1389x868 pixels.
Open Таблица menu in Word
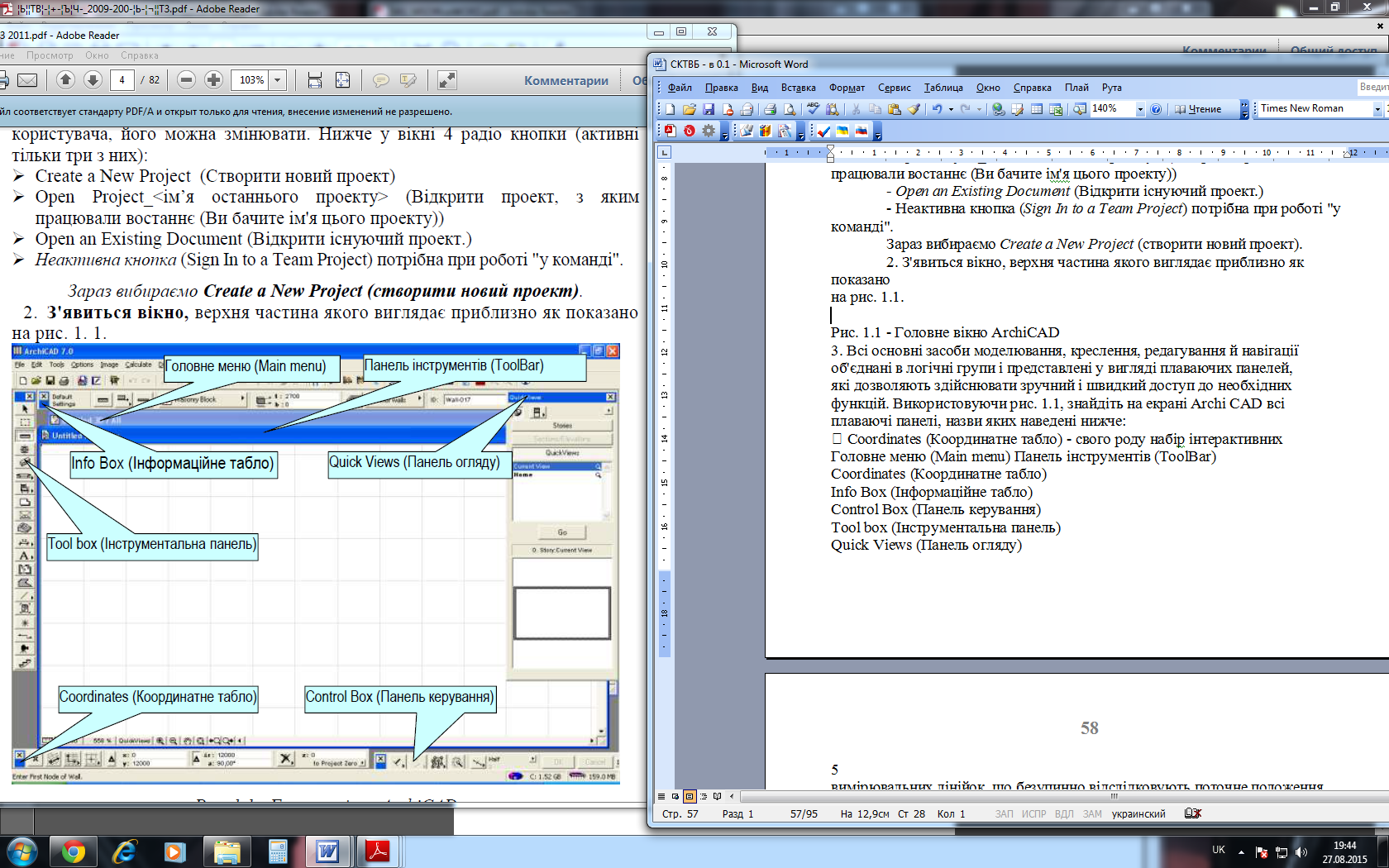point(943,88)
